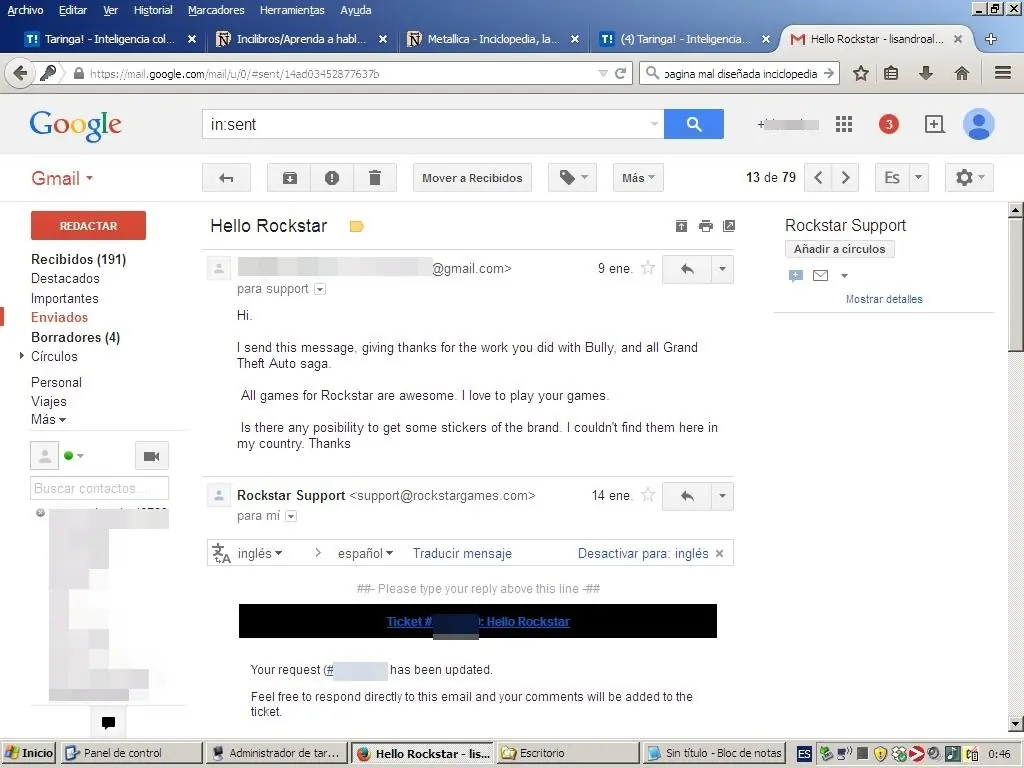This screenshot has height=768, width=1024.
Task: Send email to Rockstar Support envelope icon
Action: 820,276
